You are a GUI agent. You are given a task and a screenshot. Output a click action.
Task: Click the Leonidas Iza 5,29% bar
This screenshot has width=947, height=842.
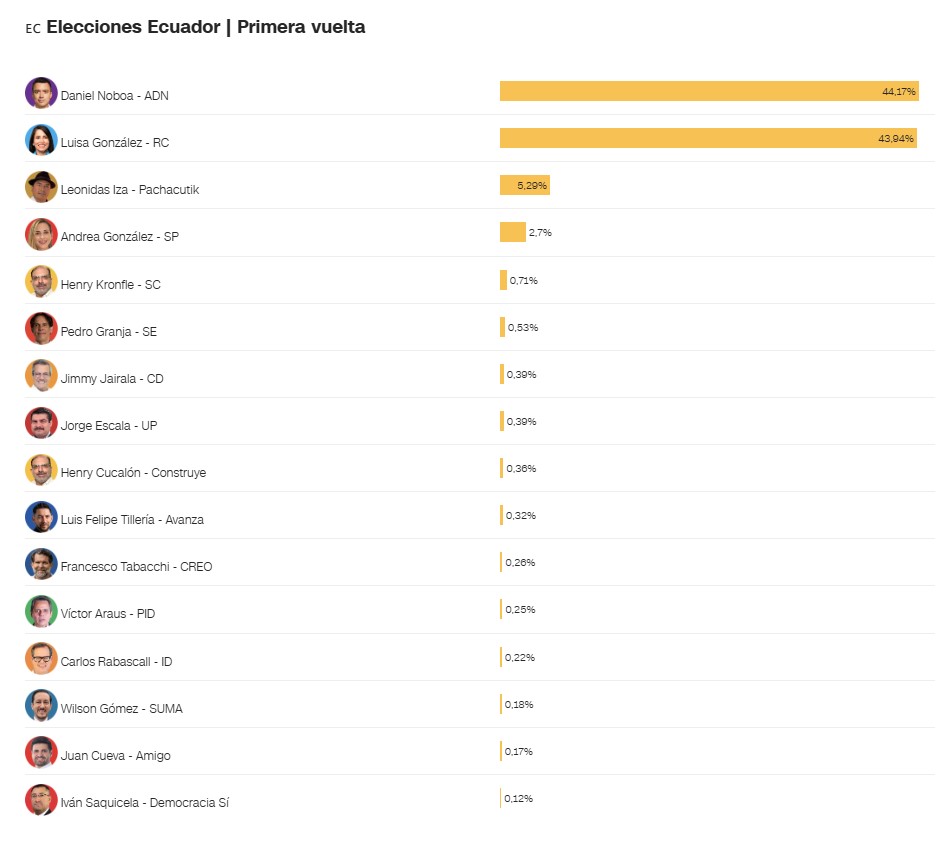[x=524, y=185]
